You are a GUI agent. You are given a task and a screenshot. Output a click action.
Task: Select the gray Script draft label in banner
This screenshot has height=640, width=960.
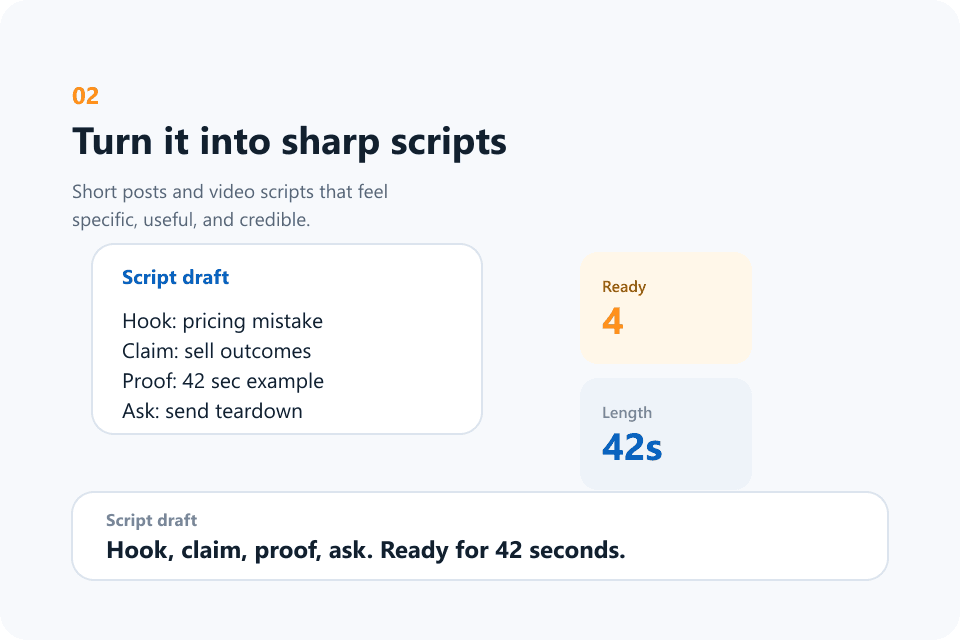pyautogui.click(x=151, y=520)
